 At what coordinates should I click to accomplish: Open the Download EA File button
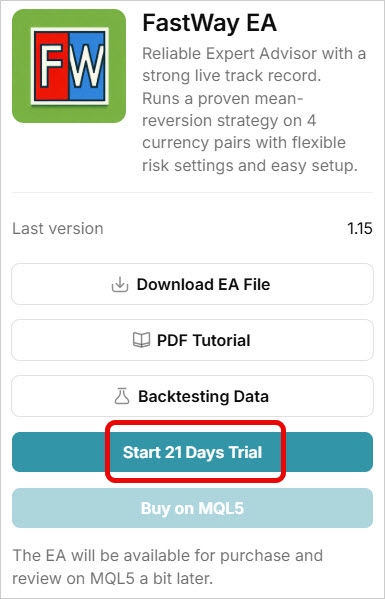click(x=192, y=284)
